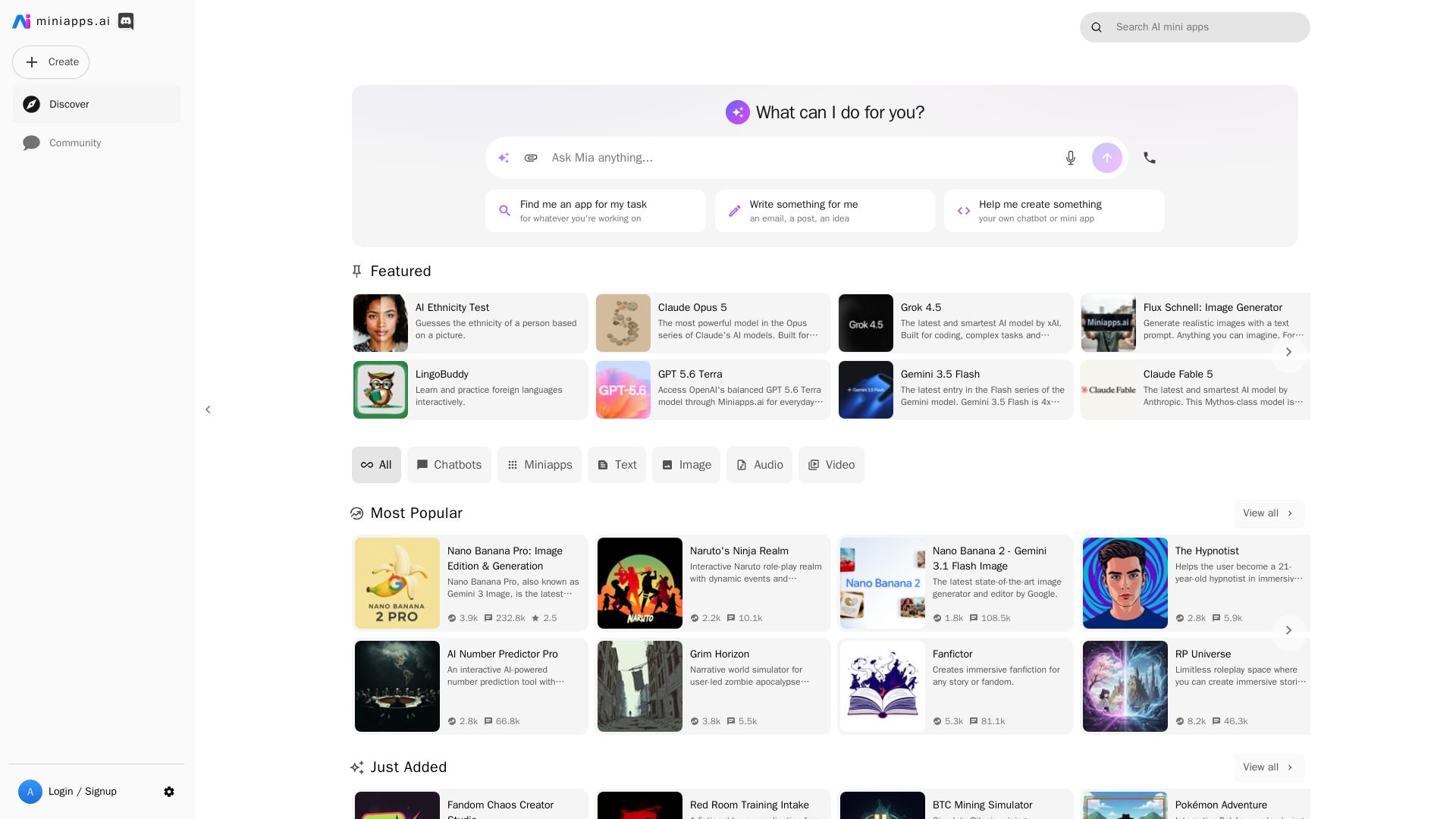This screenshot has width=1456, height=819.
Task: Click the RP Universe thumbnail
Action: coord(1125,686)
